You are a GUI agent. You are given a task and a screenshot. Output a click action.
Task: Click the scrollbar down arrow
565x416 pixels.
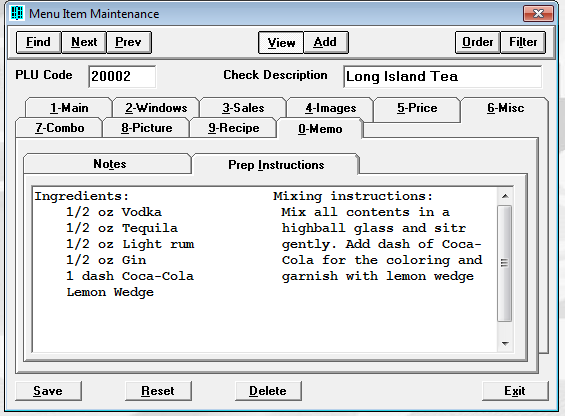pyautogui.click(x=505, y=344)
